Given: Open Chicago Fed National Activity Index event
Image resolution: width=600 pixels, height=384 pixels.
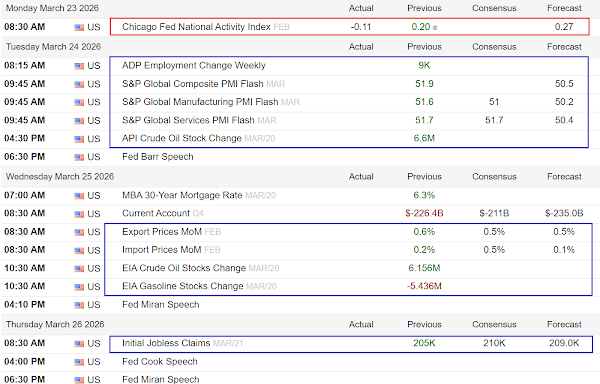Looking at the screenshot, I should [196, 27].
